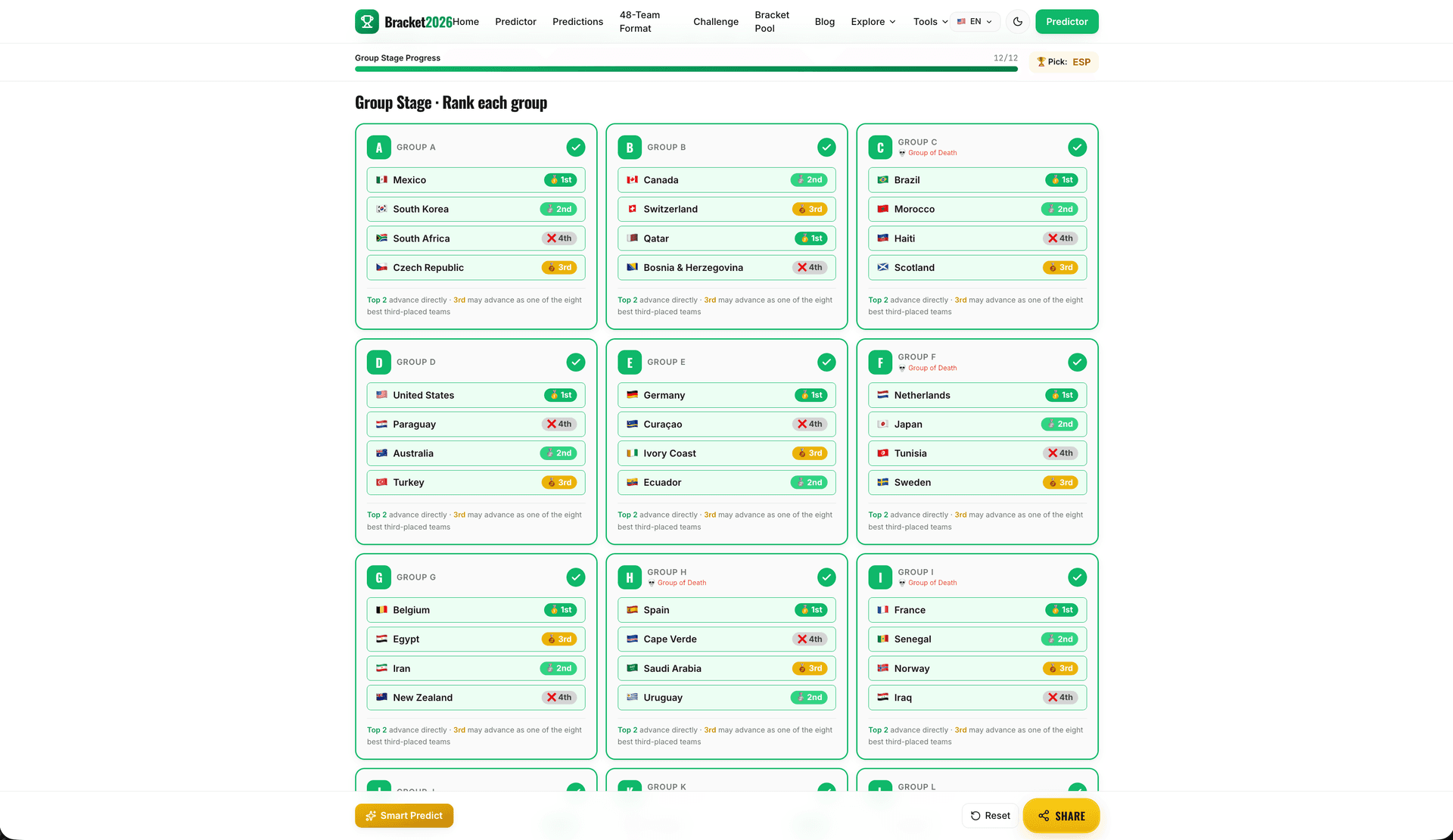Screen dimensions: 1453x840
Task: Click the trophy Pick: ESP indicator
Action: (1063, 62)
